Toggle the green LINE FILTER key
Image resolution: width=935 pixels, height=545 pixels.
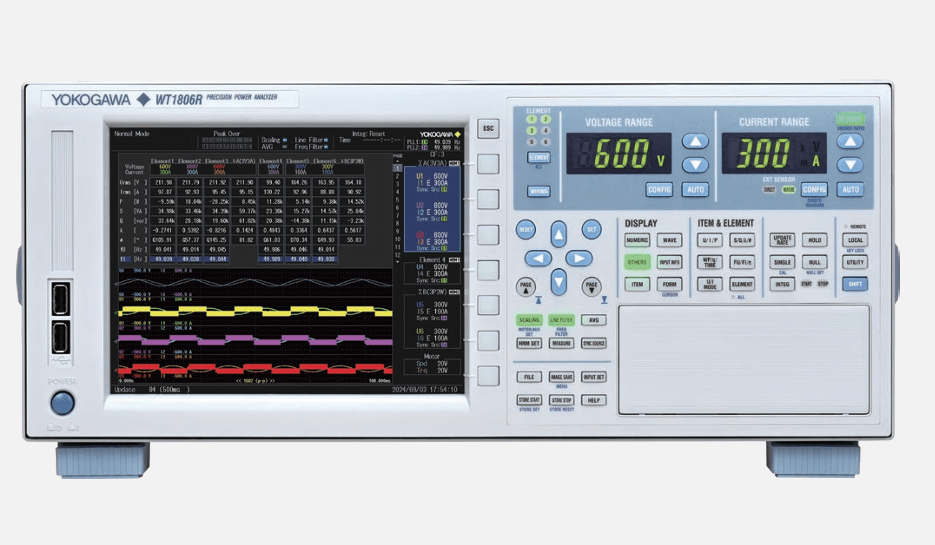561,320
